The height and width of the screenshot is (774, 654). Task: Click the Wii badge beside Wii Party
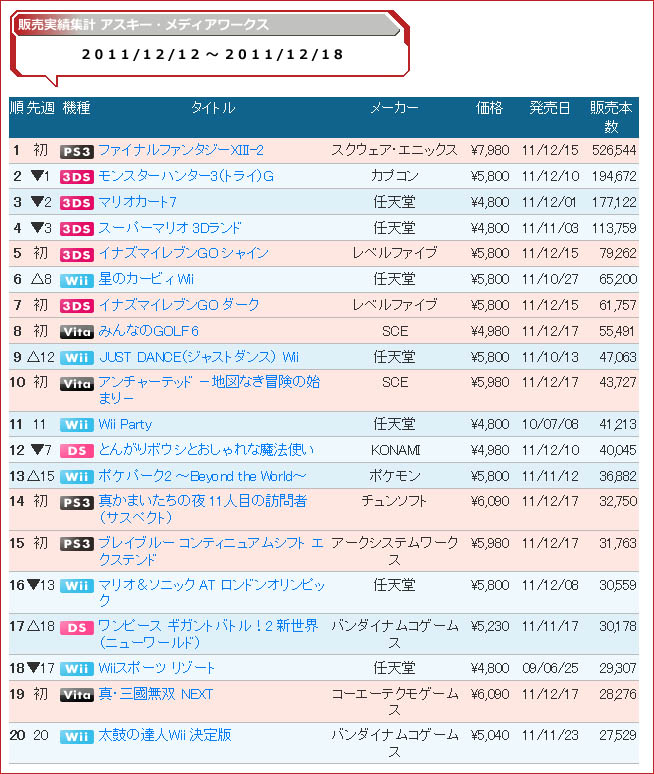[77, 425]
